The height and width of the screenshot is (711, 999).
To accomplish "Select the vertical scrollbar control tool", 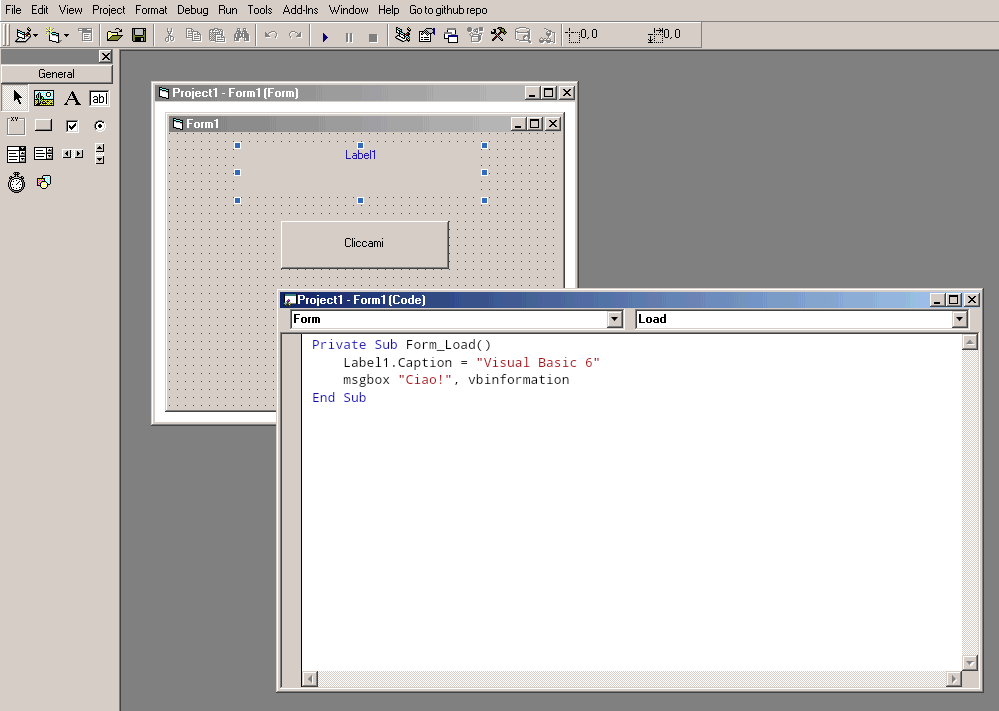I will (99, 154).
